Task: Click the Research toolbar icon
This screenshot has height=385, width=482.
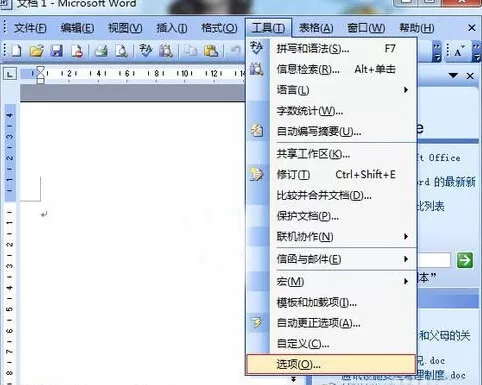Action: (x=166, y=51)
